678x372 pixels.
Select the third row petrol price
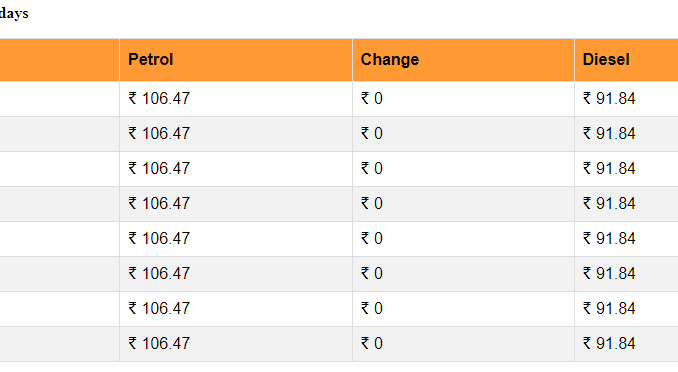click(x=159, y=169)
